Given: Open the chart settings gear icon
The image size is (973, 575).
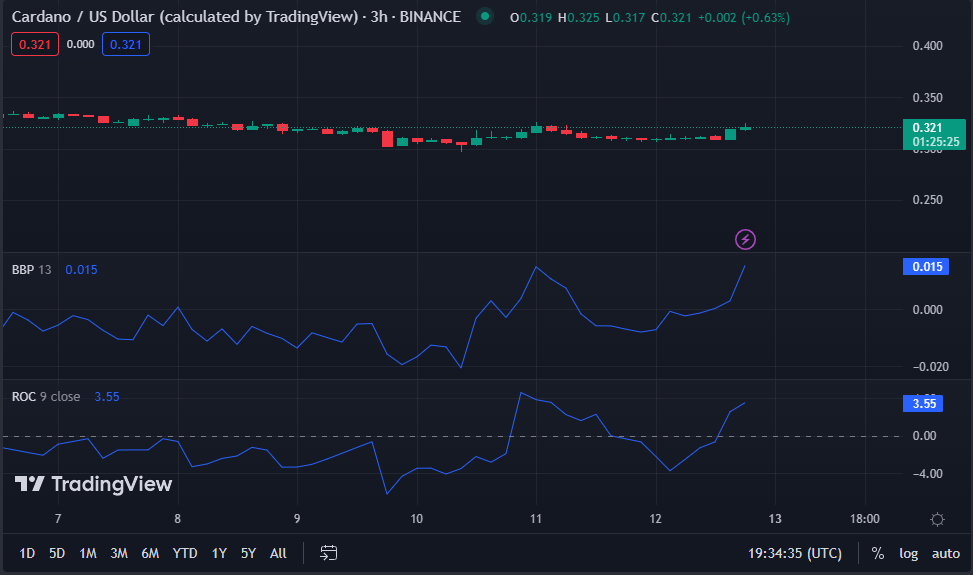Looking at the screenshot, I should point(937,519).
